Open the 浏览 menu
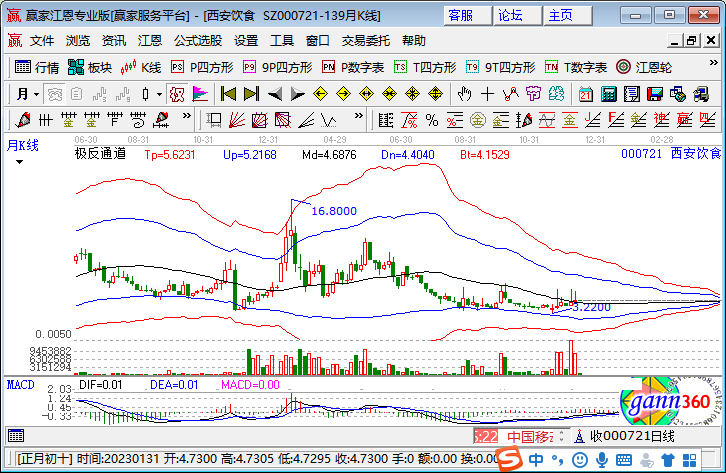This screenshot has width=726, height=473. (78, 41)
